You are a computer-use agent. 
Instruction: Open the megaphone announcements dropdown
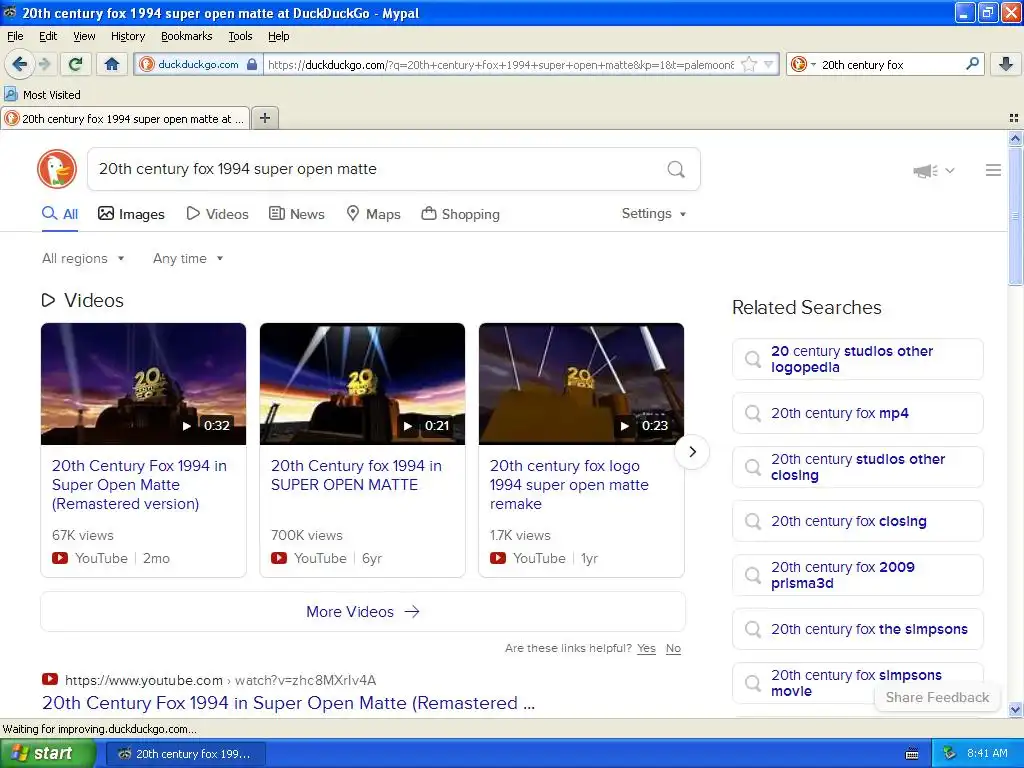point(933,170)
